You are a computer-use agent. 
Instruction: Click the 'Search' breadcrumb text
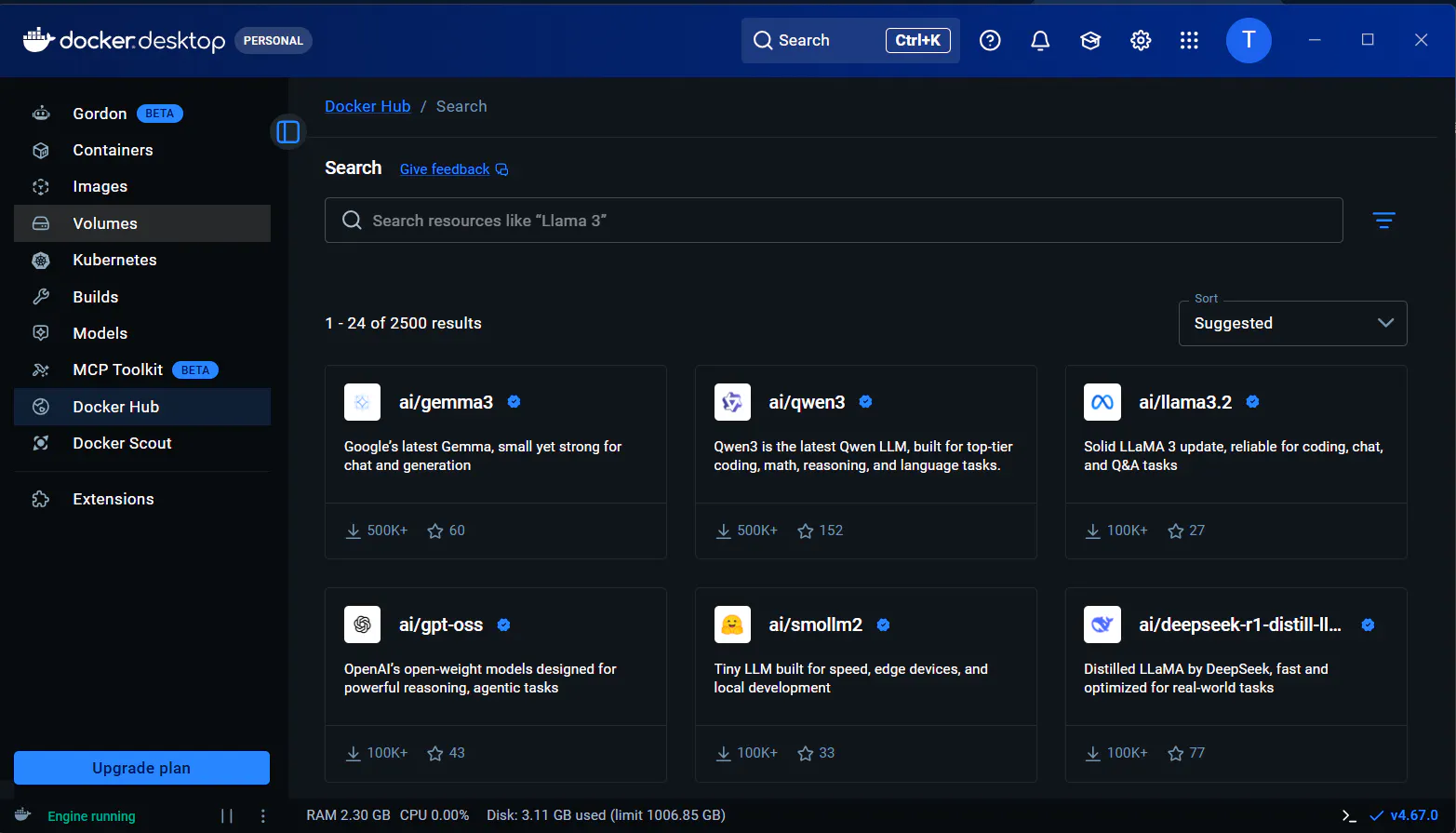click(x=461, y=106)
